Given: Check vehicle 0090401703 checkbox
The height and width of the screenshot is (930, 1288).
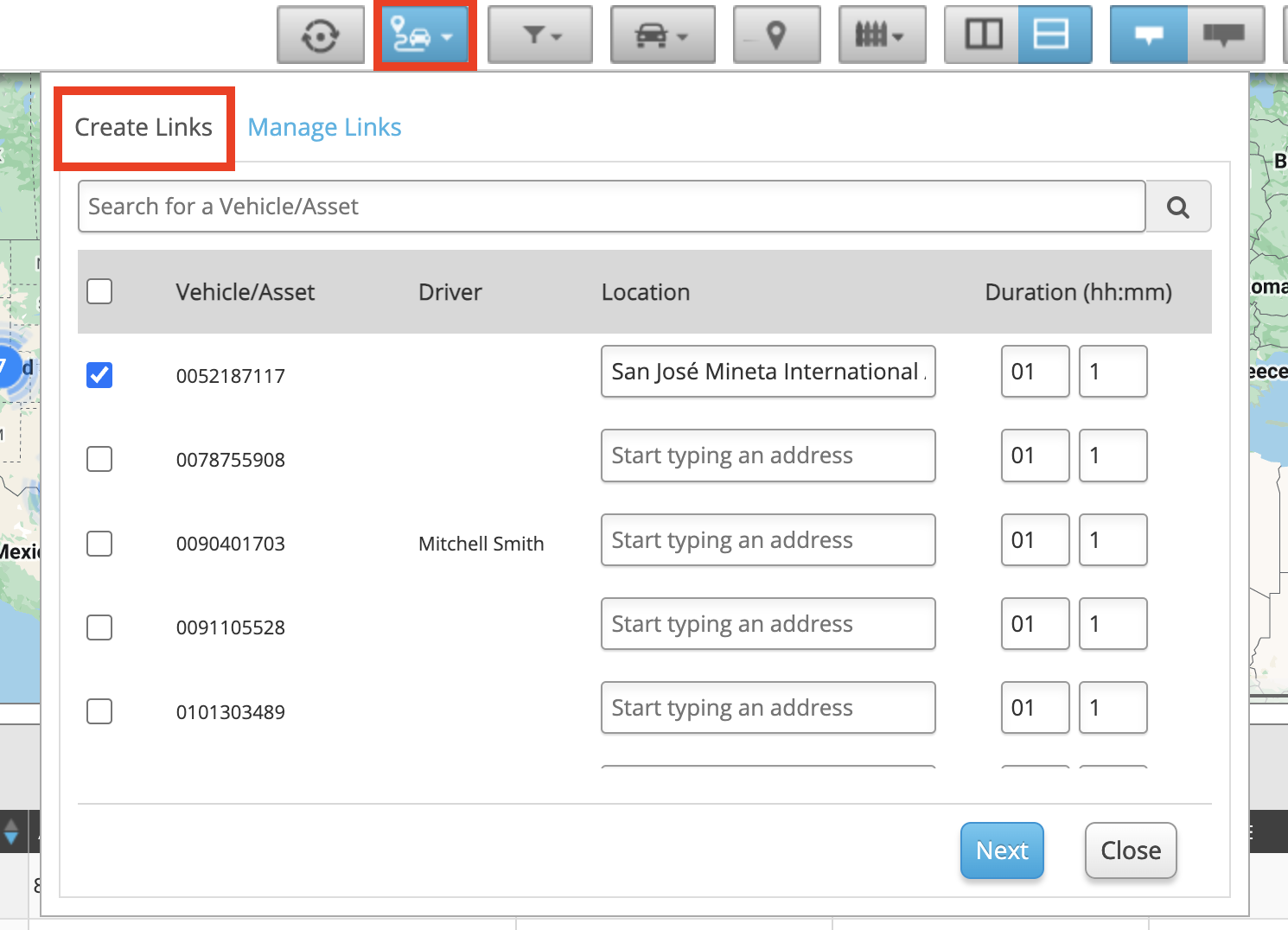Looking at the screenshot, I should [x=99, y=544].
